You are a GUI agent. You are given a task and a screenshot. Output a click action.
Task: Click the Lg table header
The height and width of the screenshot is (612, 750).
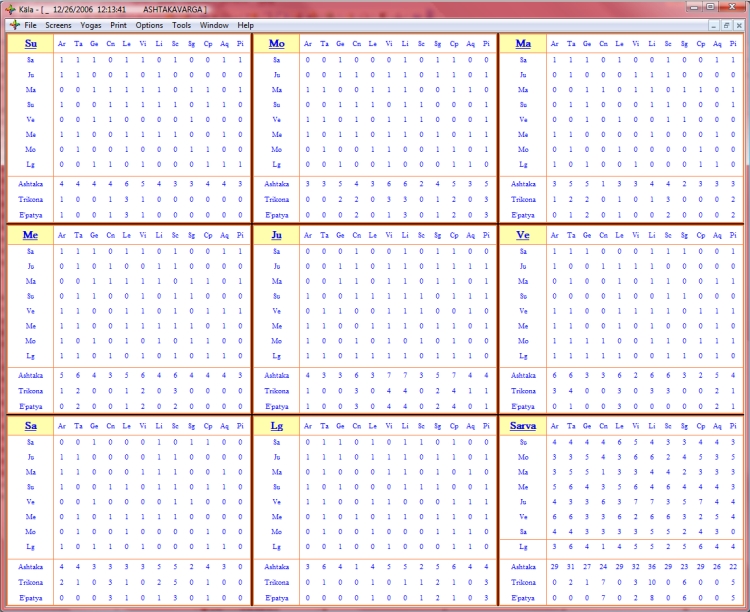pyautogui.click(x=276, y=426)
